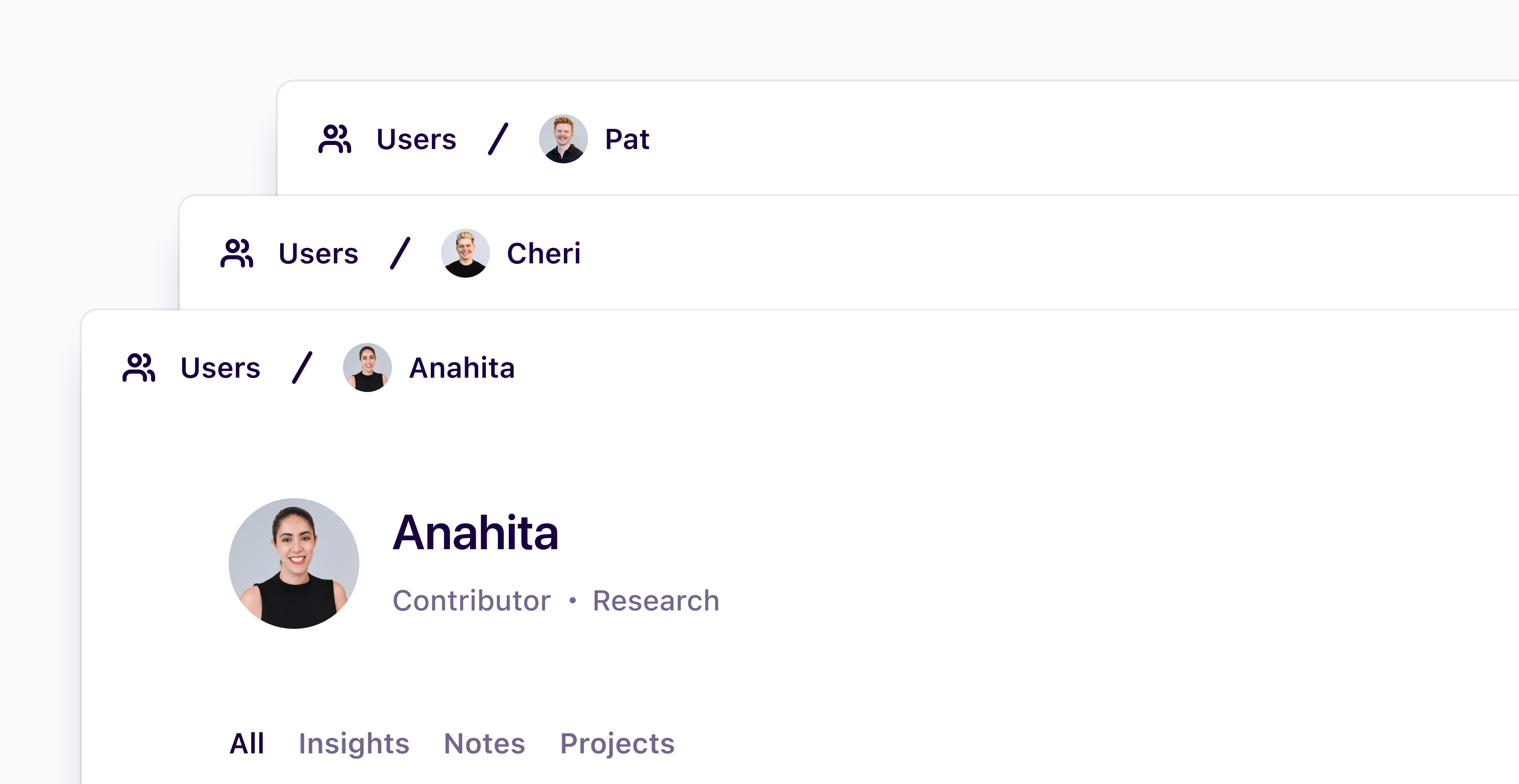Open Pat's avatar in the breadcrumb

pos(563,139)
